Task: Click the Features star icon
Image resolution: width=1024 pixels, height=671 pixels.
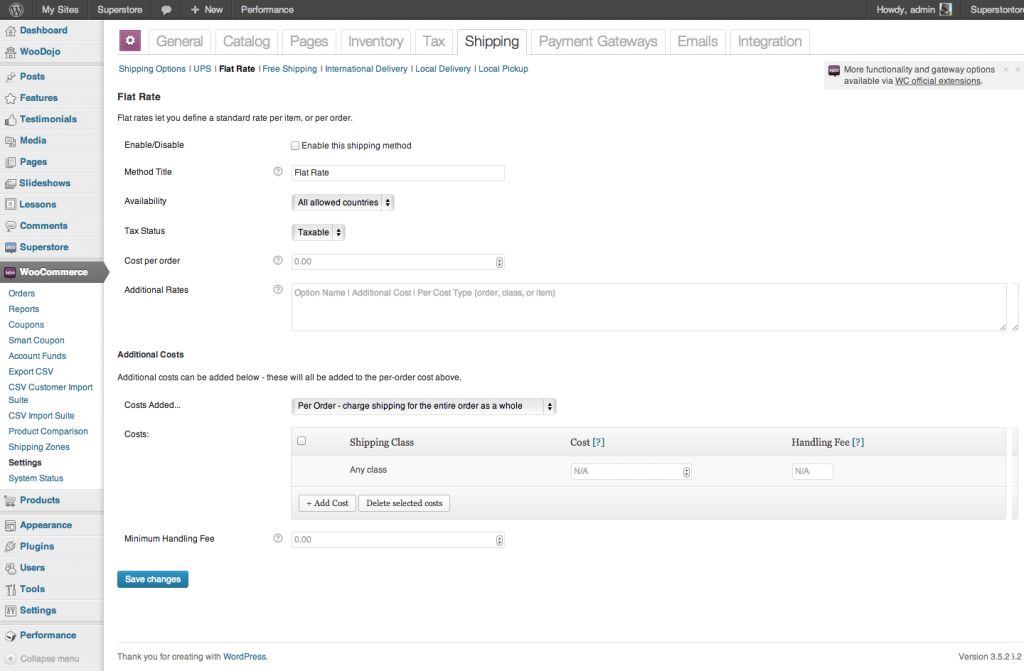Action: click(x=10, y=99)
